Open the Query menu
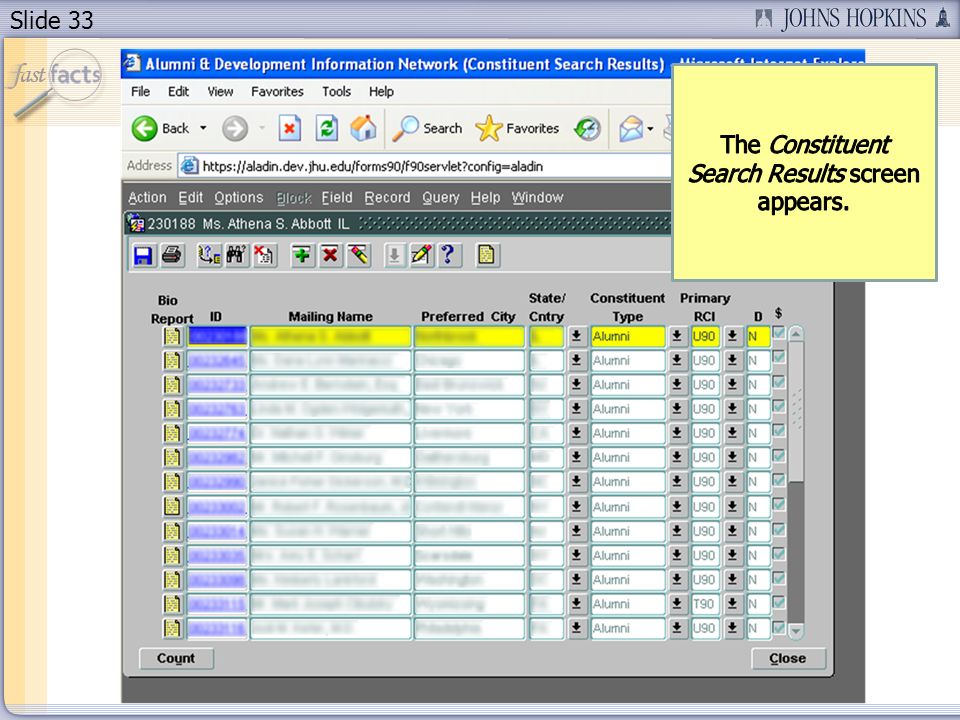This screenshot has width=960, height=720. pyautogui.click(x=441, y=198)
